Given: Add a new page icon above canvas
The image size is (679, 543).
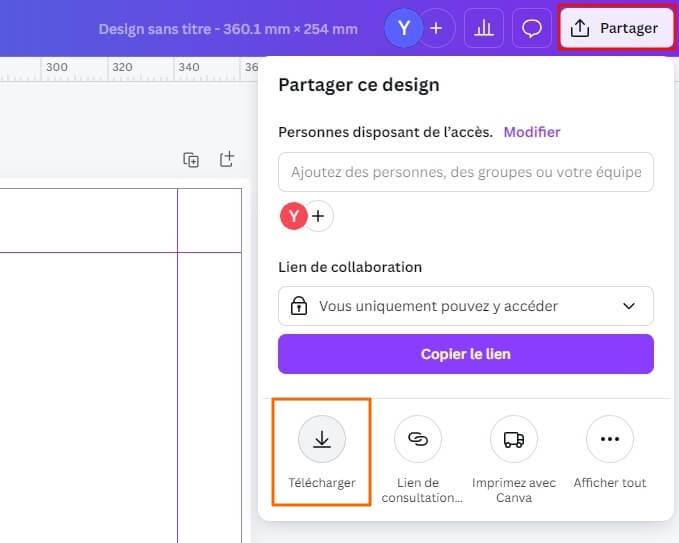Looking at the screenshot, I should point(226,159).
